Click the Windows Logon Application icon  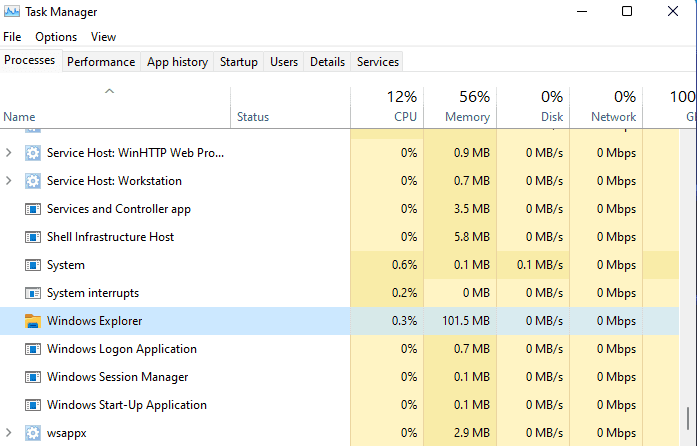[32, 349]
